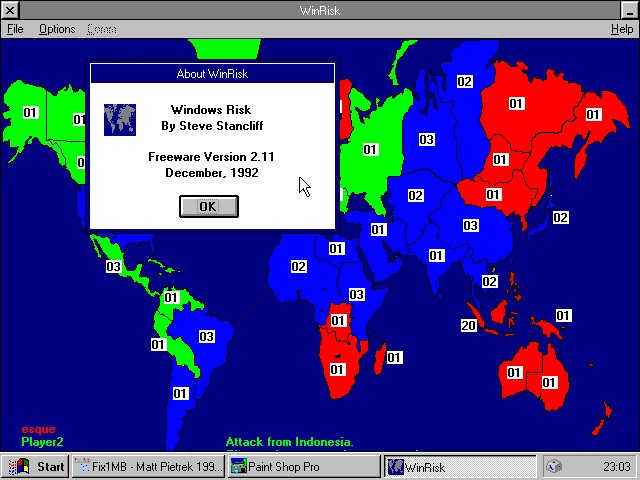Click the Windows Start button

coord(37,466)
